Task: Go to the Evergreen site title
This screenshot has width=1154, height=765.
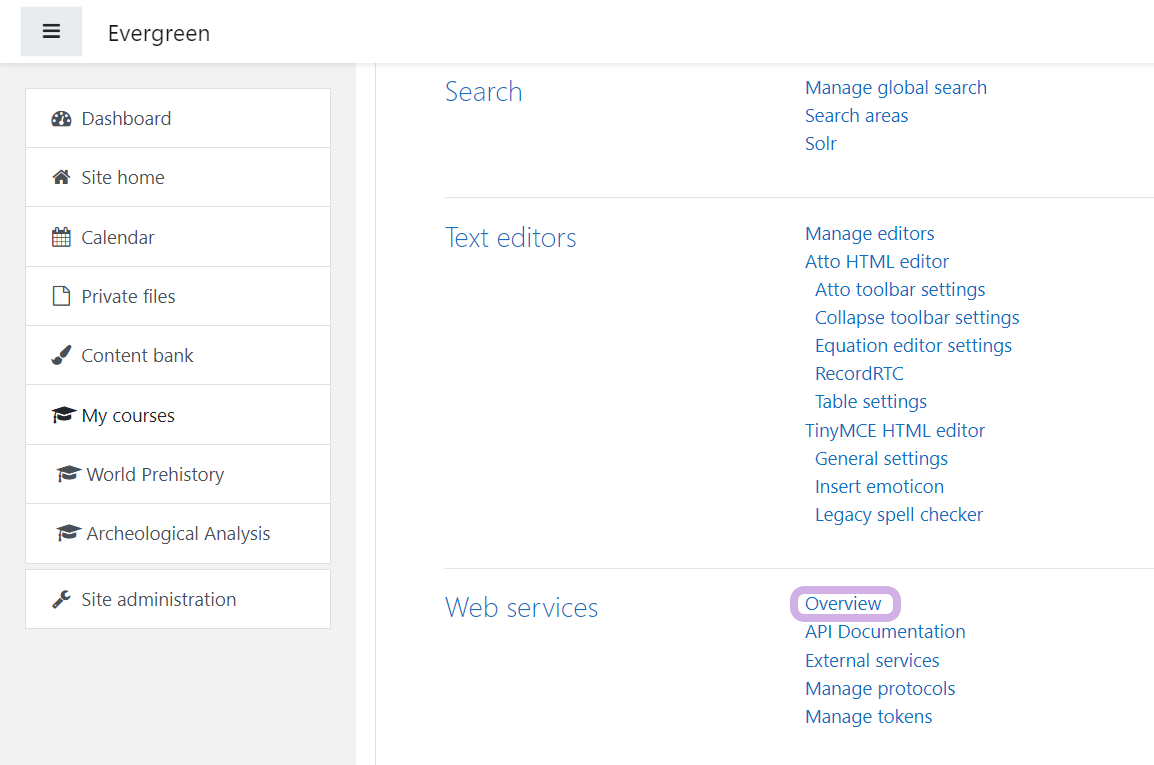Action: [x=159, y=34]
